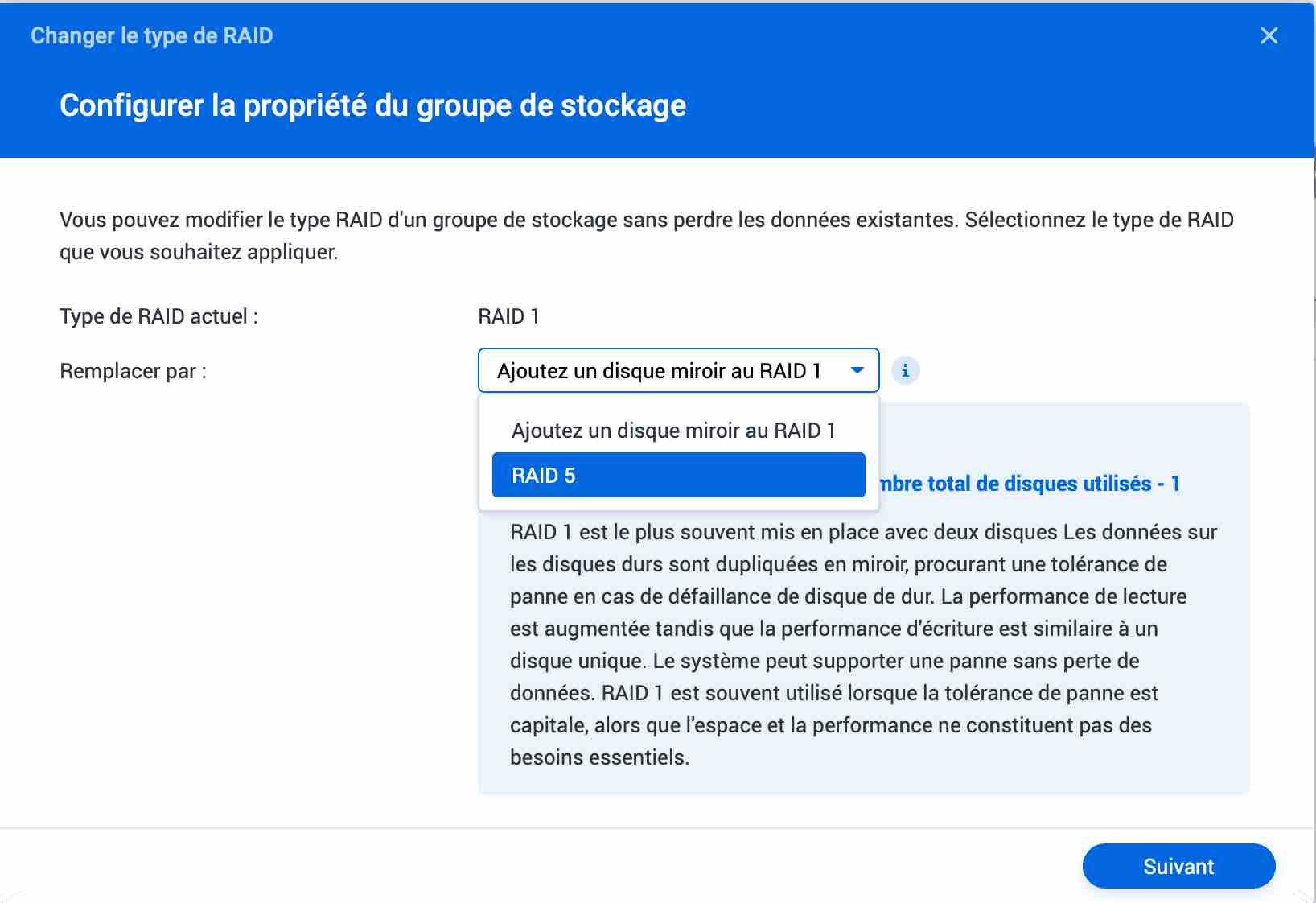Select RAID 5 from the dropdown list
The image size is (1316, 903).
pos(678,476)
